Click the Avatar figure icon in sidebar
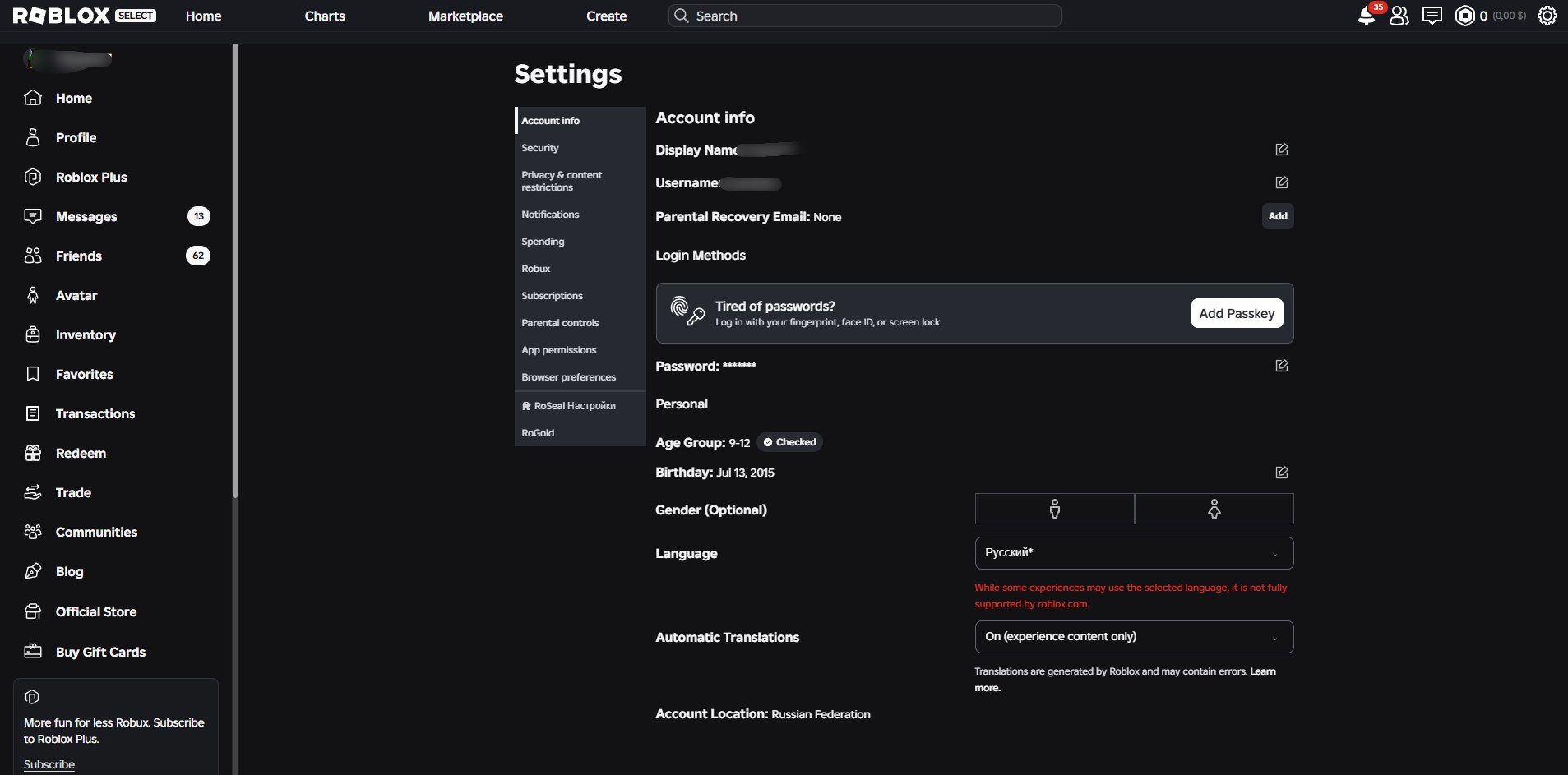Screen dimensions: 1568x775 pyautogui.click(x=33, y=295)
